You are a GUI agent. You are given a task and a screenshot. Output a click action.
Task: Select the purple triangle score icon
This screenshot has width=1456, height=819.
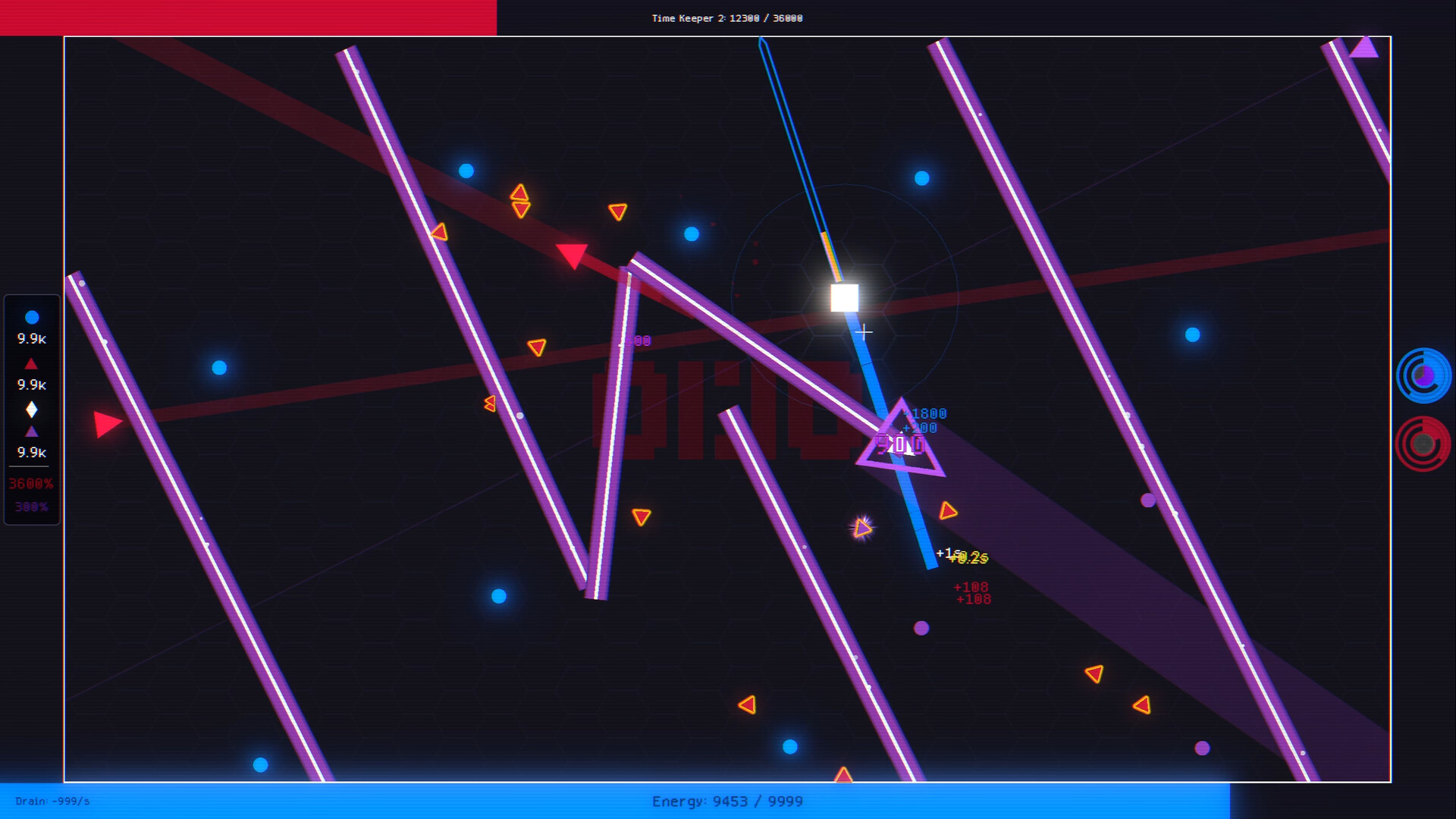coord(31,432)
